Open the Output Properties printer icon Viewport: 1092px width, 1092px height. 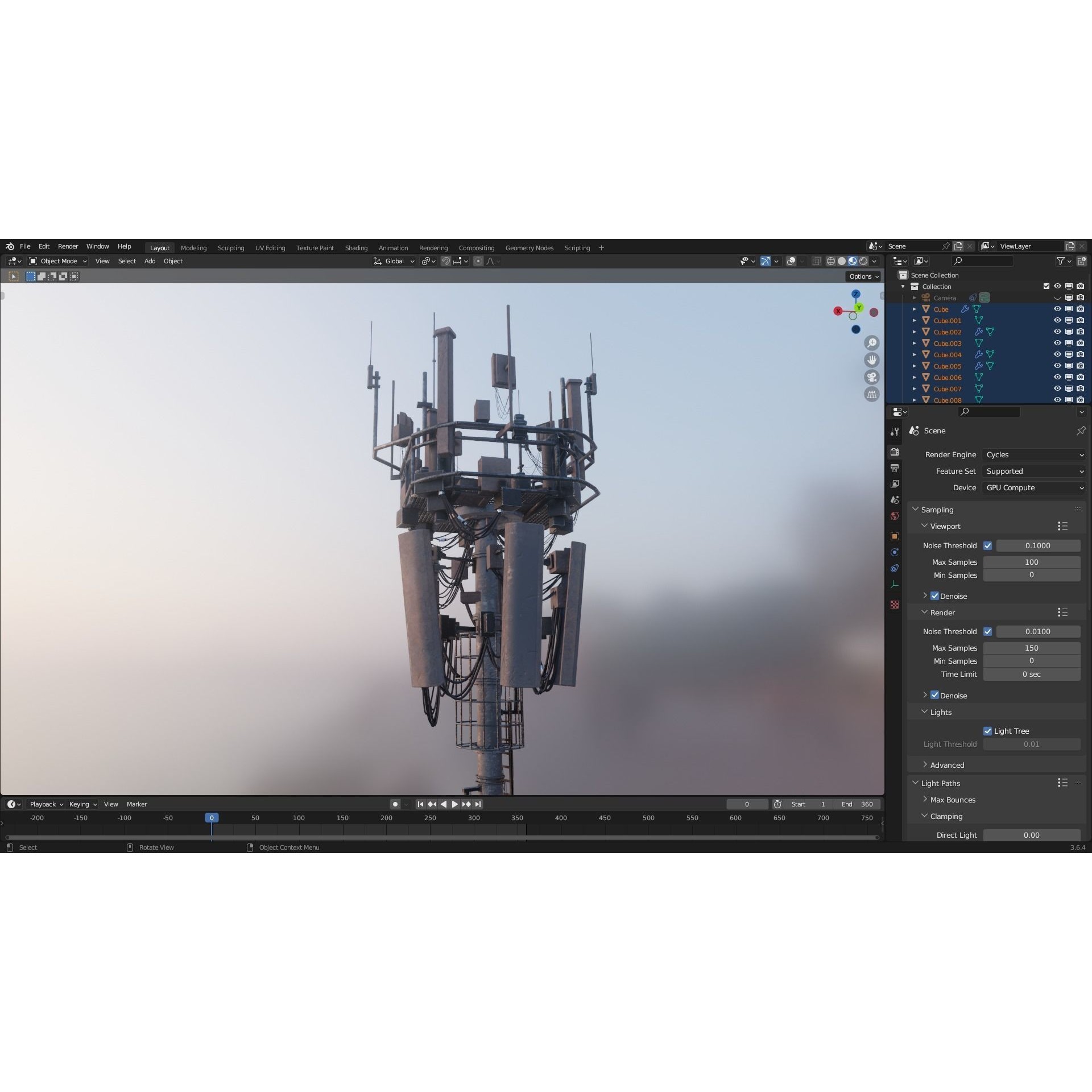coord(895,468)
